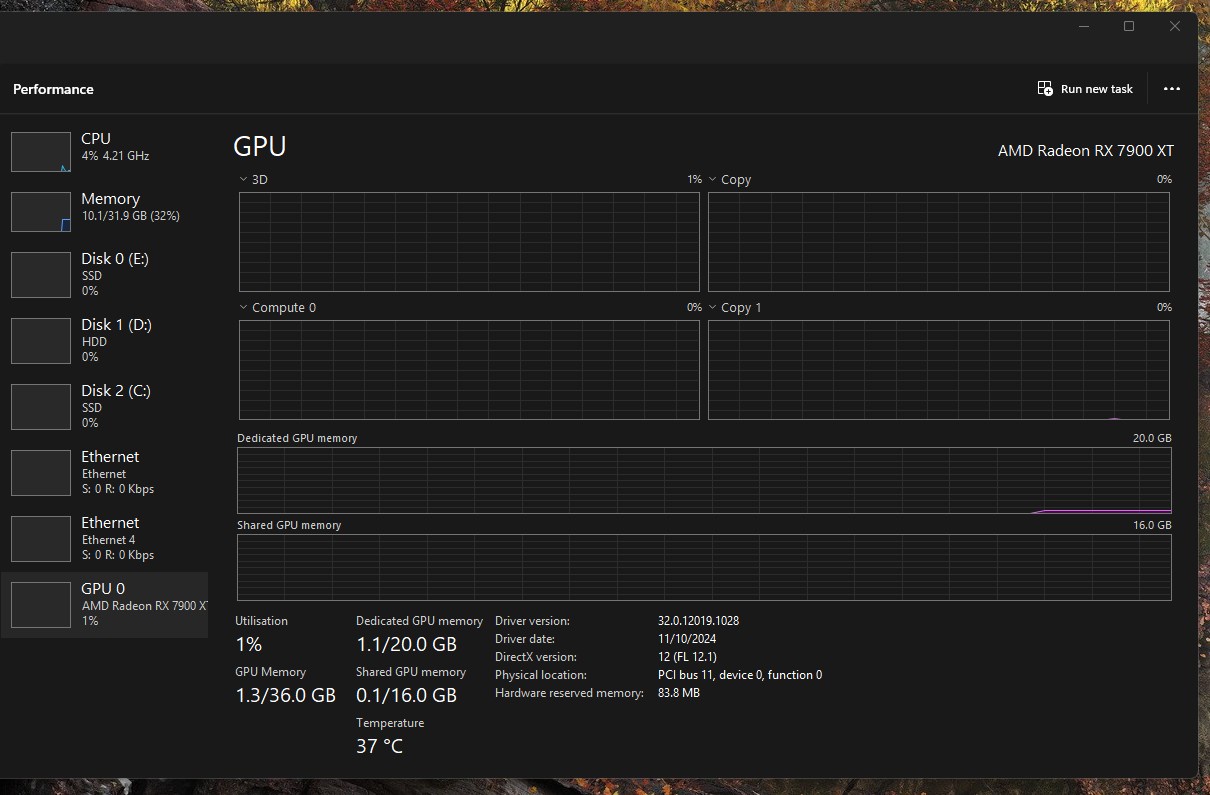
Task: Select the CPU mini graph thumbnail
Action: (x=41, y=151)
